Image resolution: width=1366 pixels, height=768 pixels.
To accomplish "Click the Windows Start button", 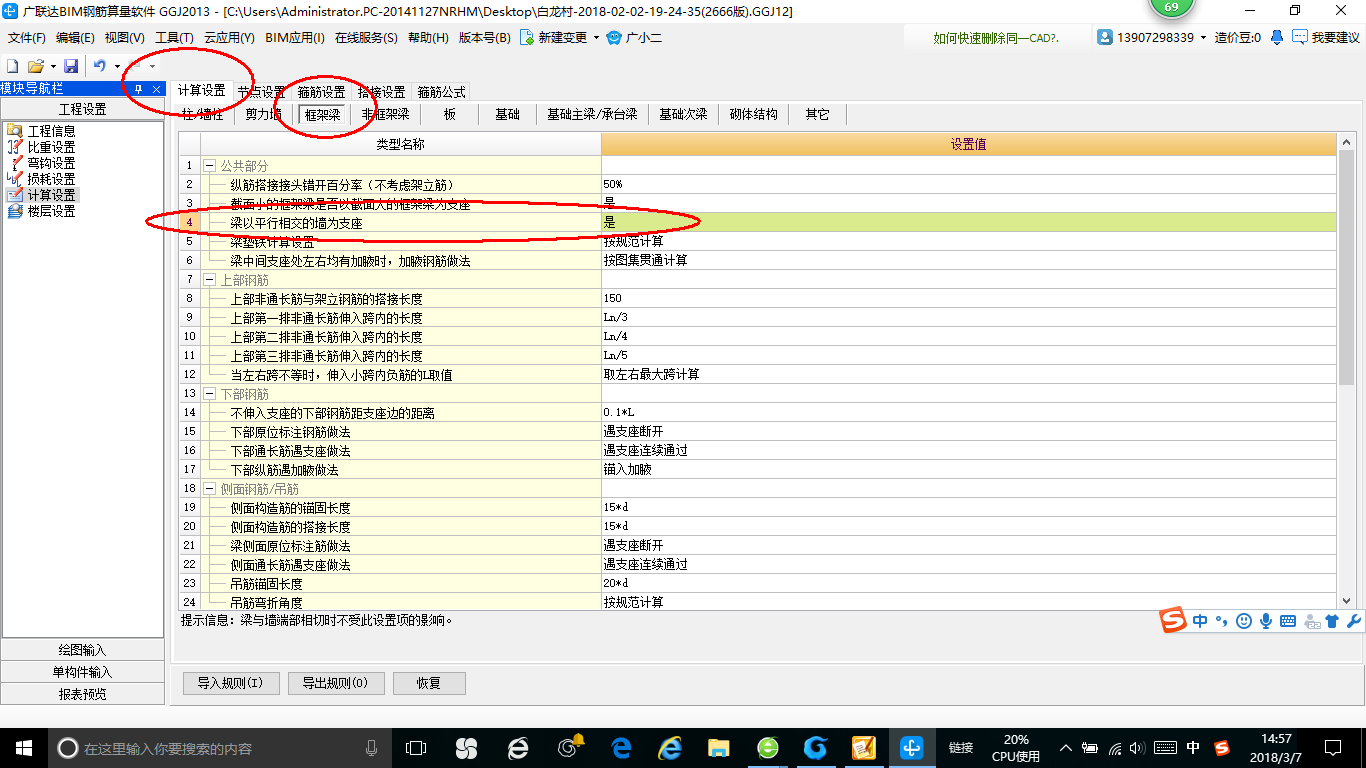I will 23,748.
